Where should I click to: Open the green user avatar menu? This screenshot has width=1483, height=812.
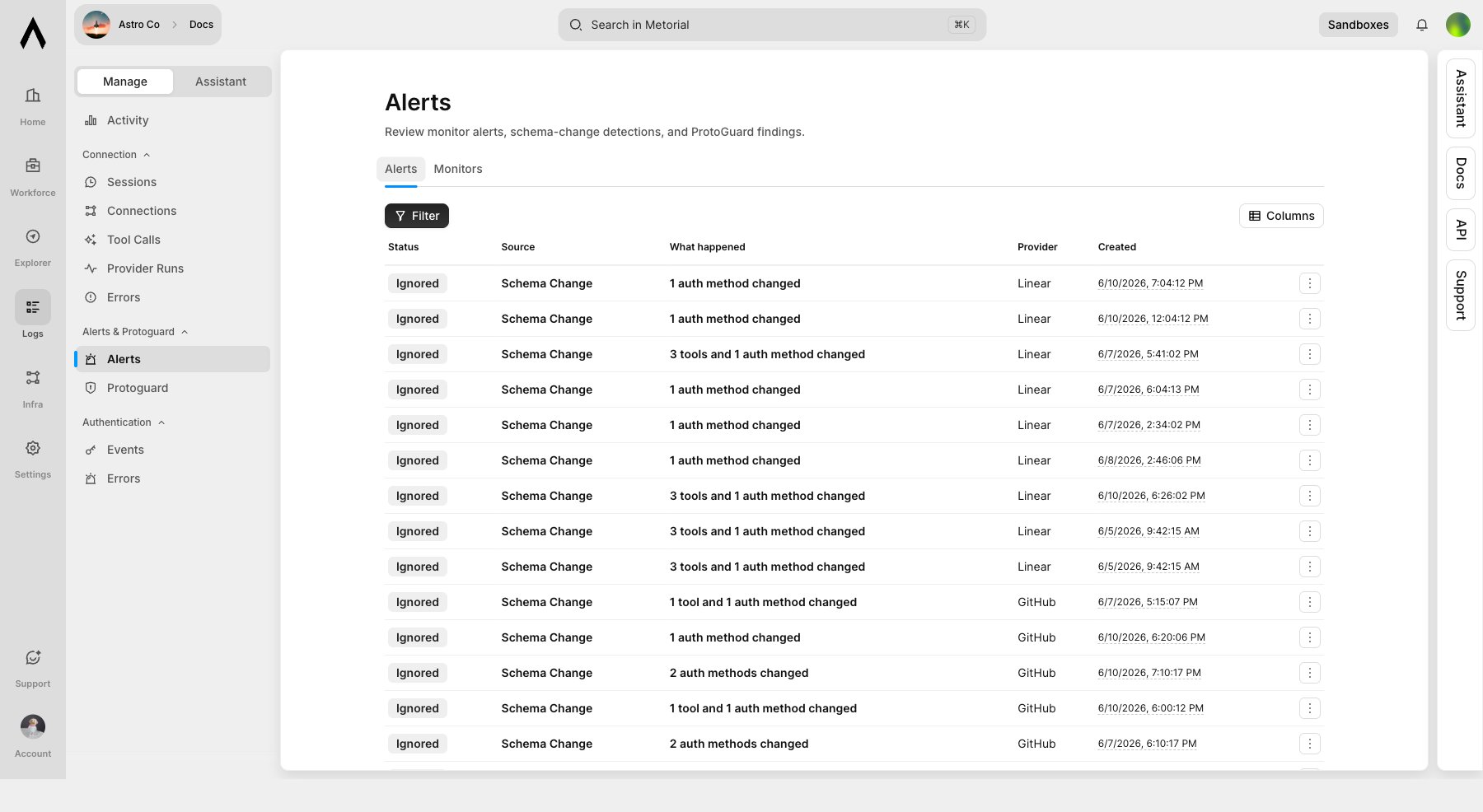point(1458,25)
